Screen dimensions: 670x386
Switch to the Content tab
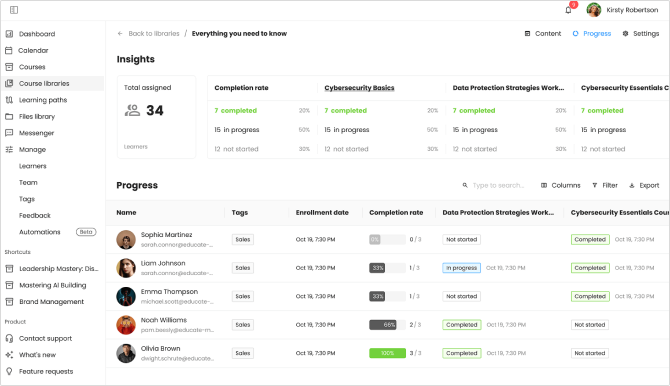click(x=543, y=33)
